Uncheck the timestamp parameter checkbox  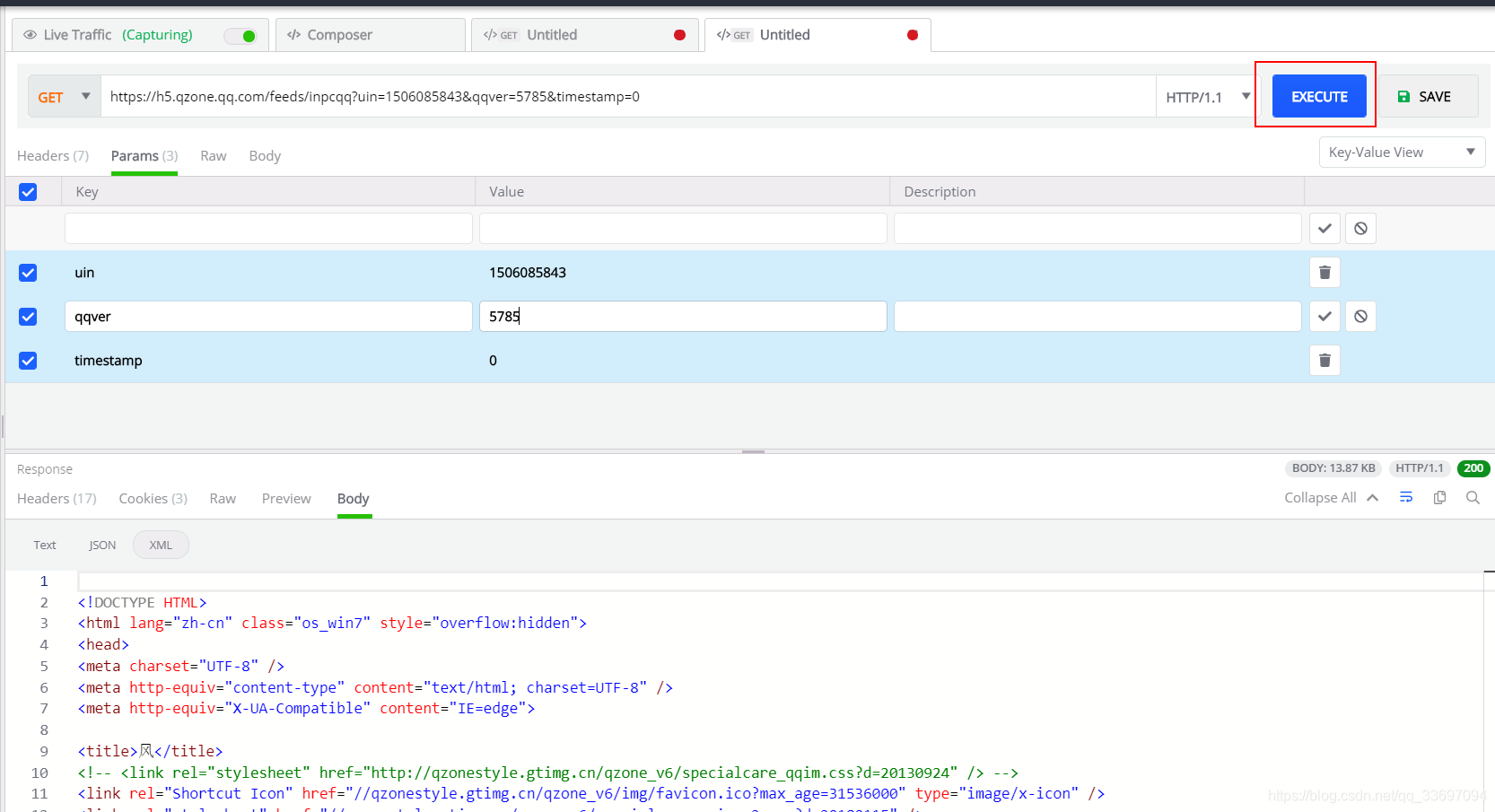click(28, 361)
